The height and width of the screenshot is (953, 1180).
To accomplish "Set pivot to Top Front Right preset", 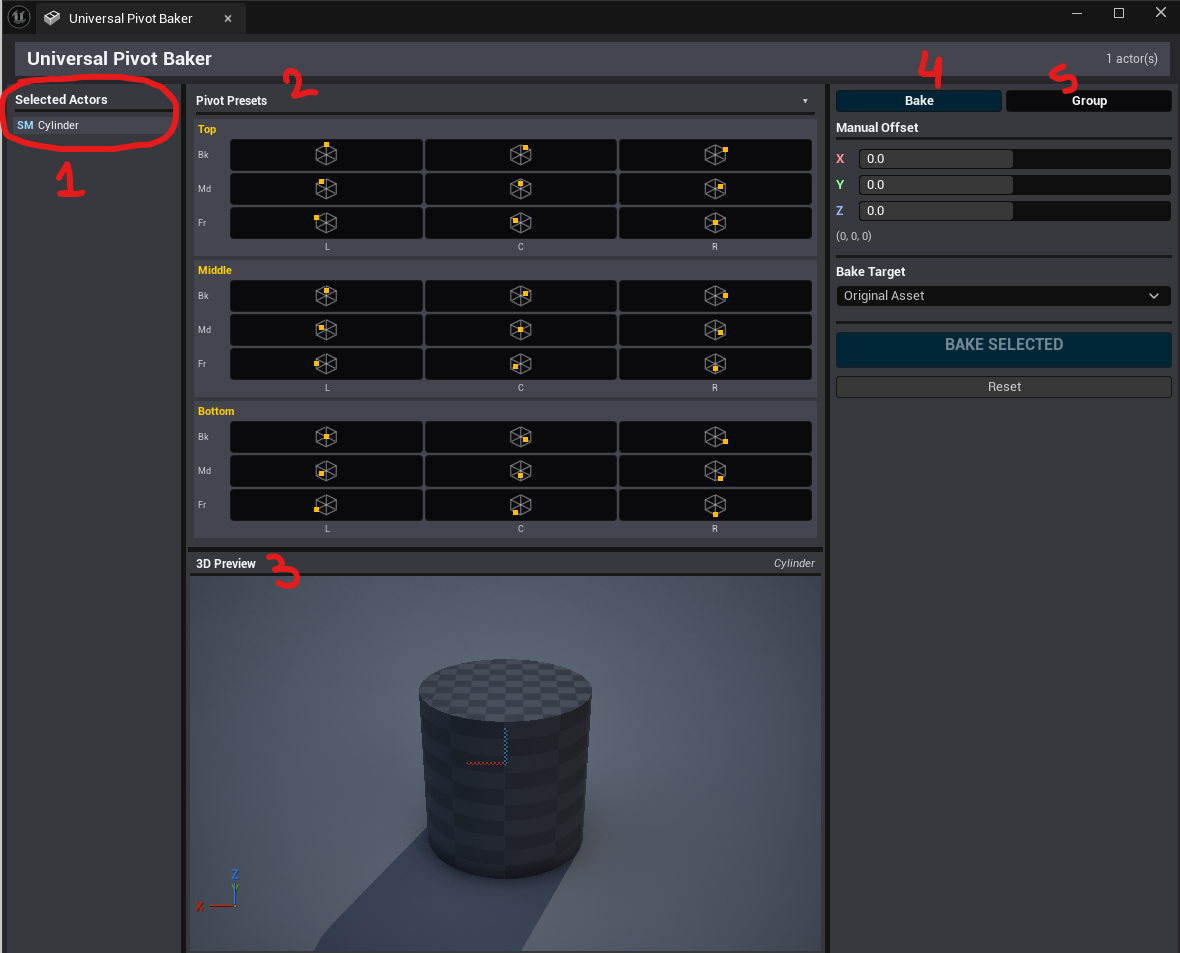I will [x=715, y=222].
